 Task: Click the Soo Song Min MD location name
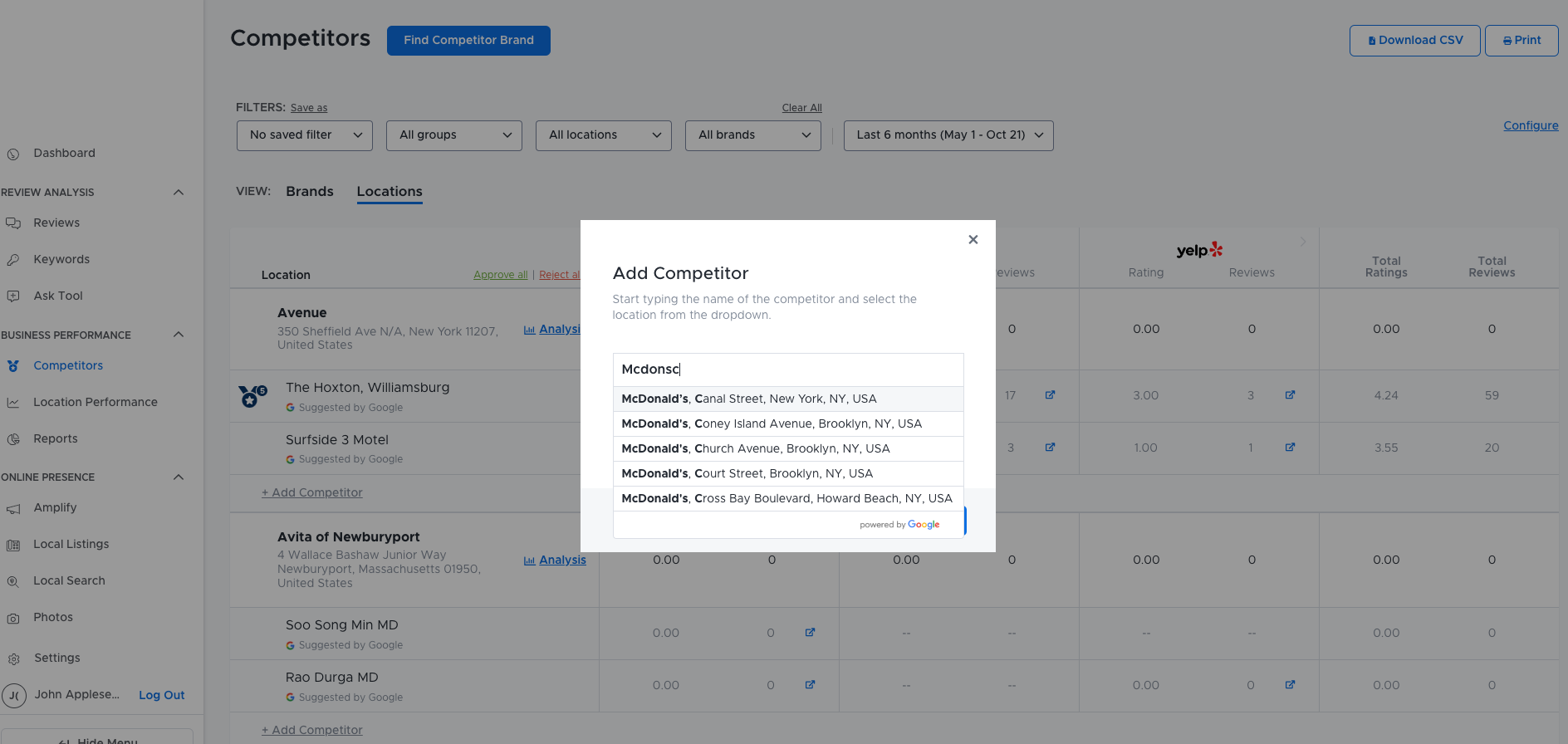pos(342,625)
